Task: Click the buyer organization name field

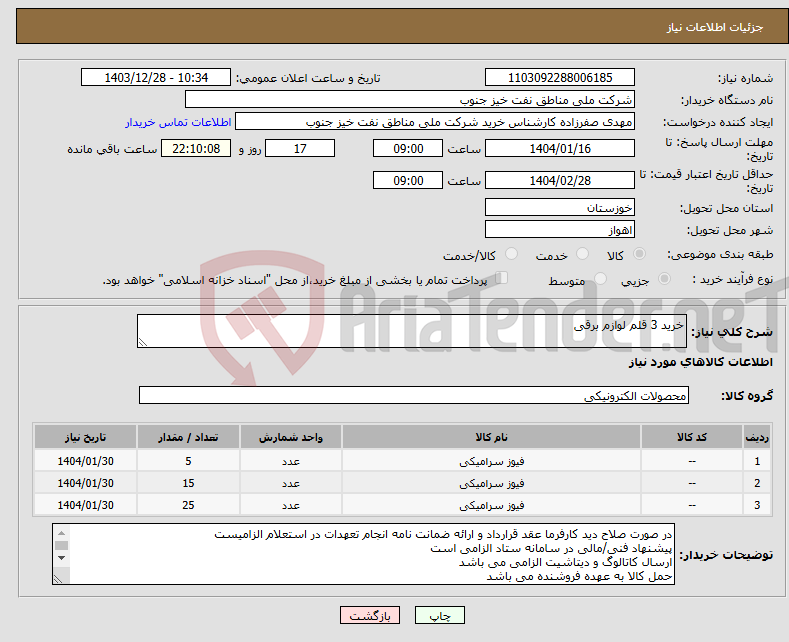Action: [x=410, y=100]
